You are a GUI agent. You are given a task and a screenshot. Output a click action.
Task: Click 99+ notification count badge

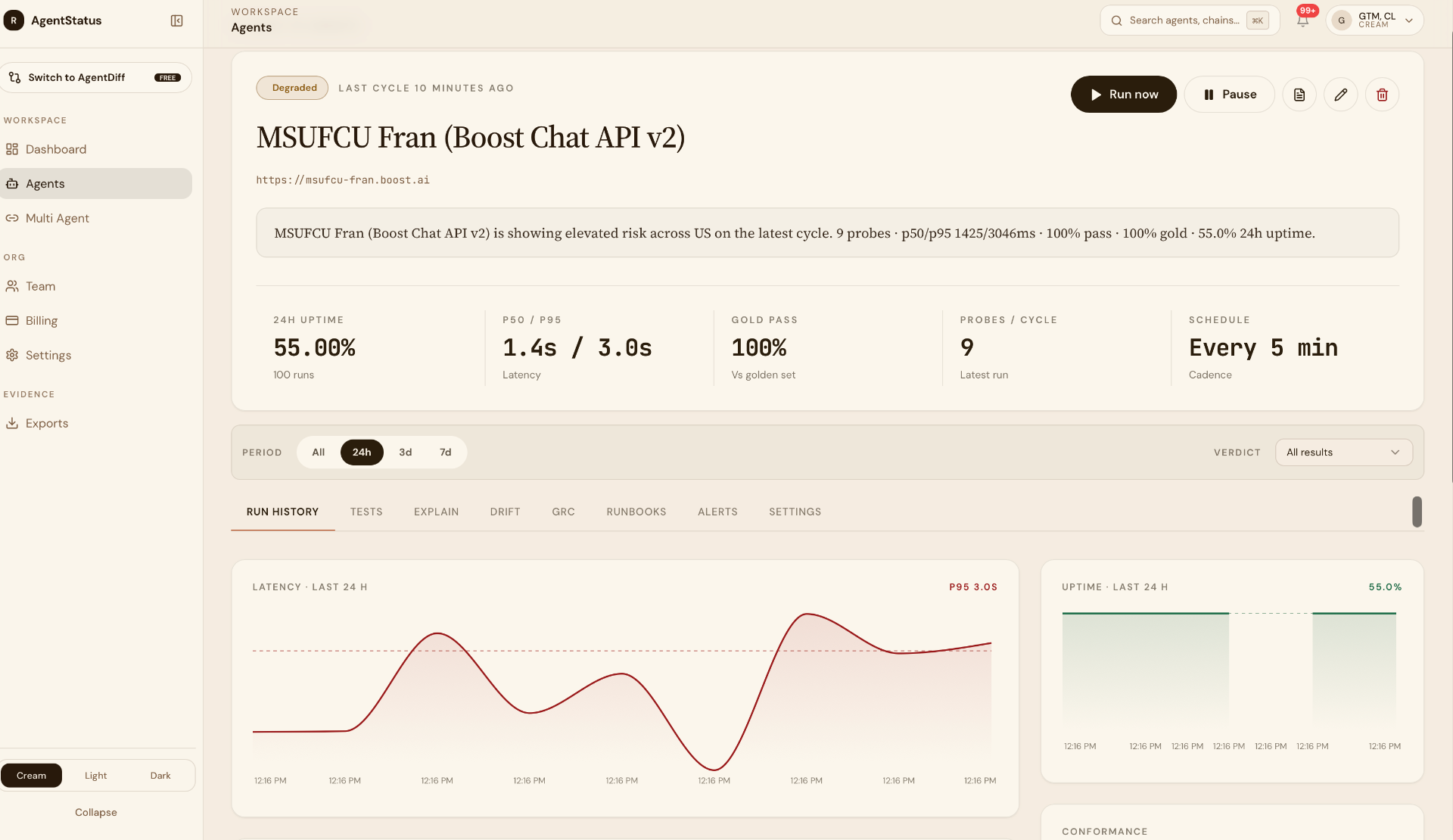[1308, 11]
